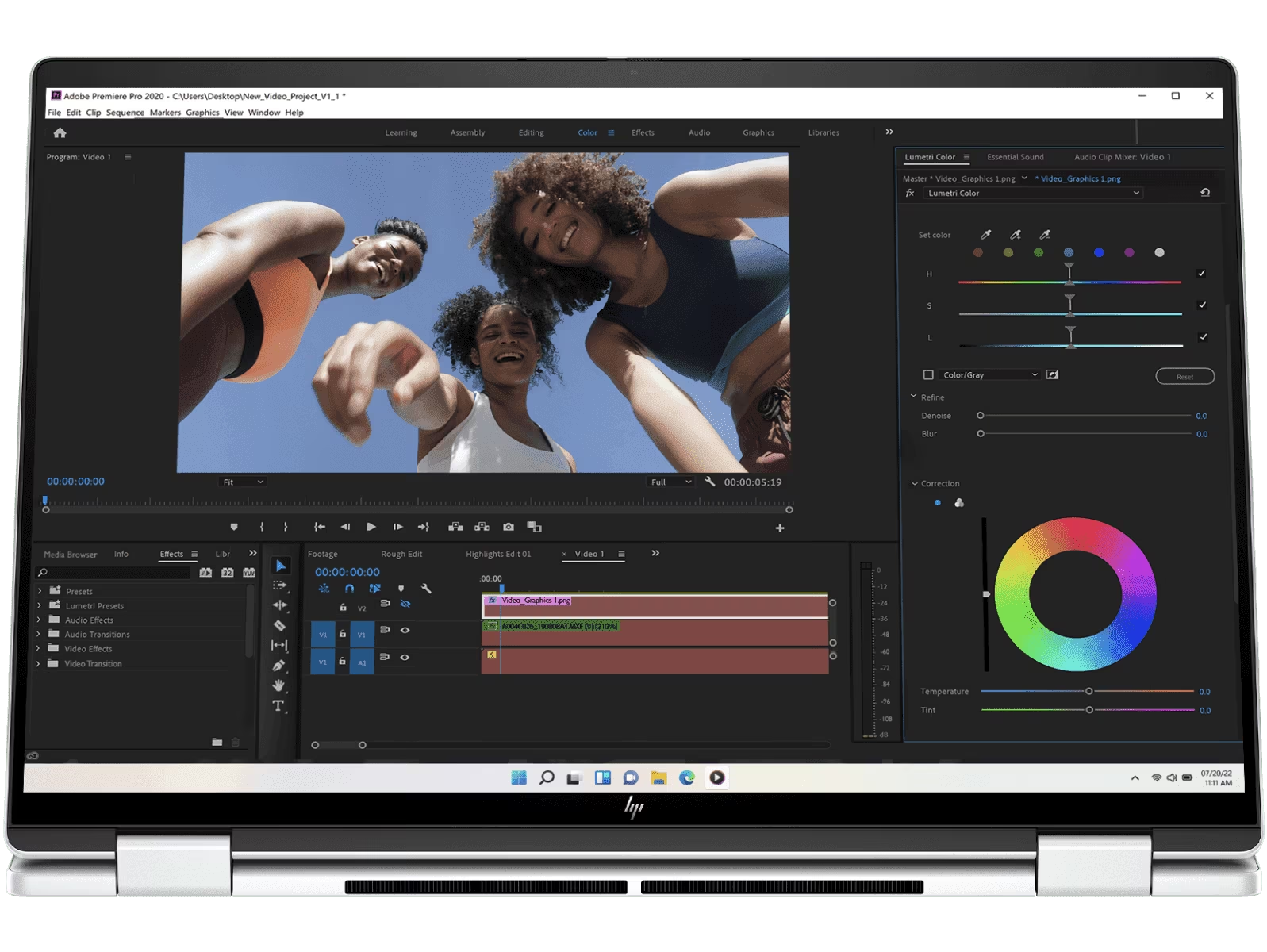The height and width of the screenshot is (952, 1267).
Task: Click the YUV Effects filter icon
Action: [x=249, y=572]
